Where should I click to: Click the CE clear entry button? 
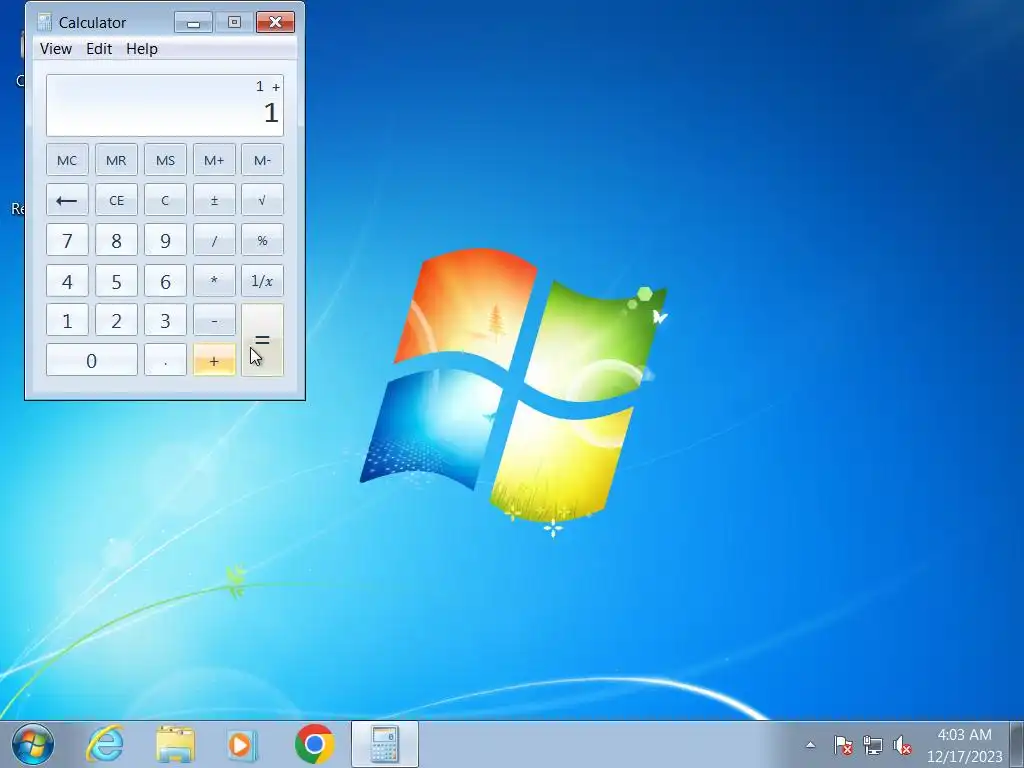[116, 200]
